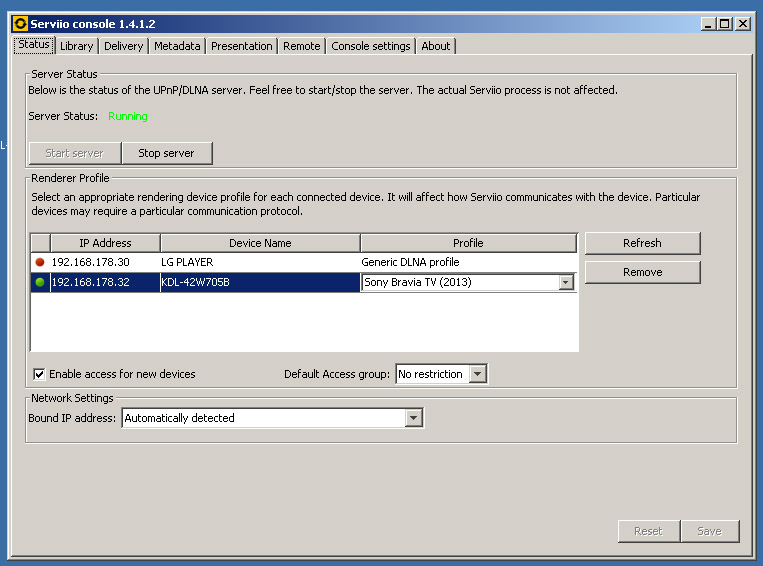Click the KDL-42W705B device name
This screenshot has height=566, width=763.
tap(260, 282)
